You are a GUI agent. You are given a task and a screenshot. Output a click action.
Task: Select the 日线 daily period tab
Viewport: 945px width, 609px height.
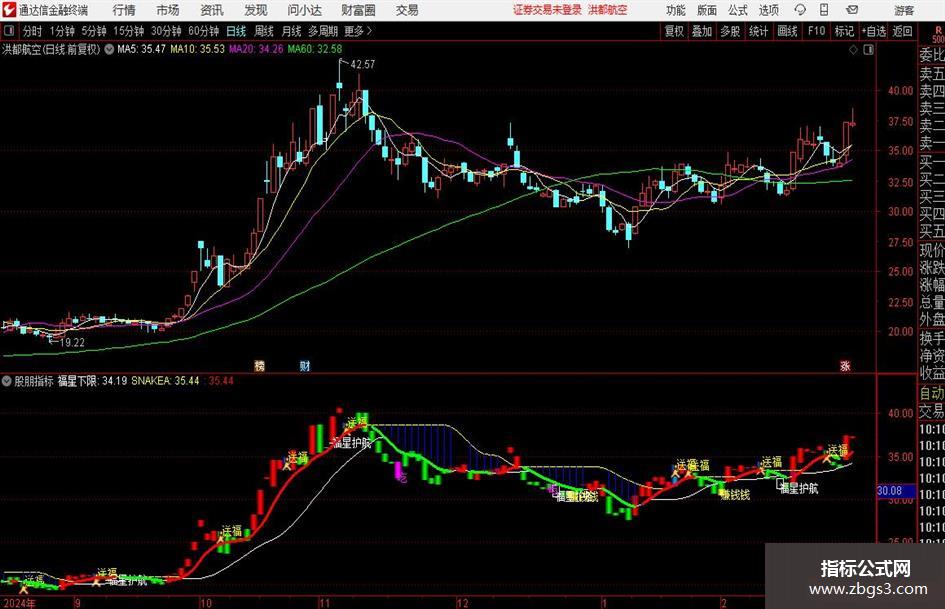click(x=236, y=31)
